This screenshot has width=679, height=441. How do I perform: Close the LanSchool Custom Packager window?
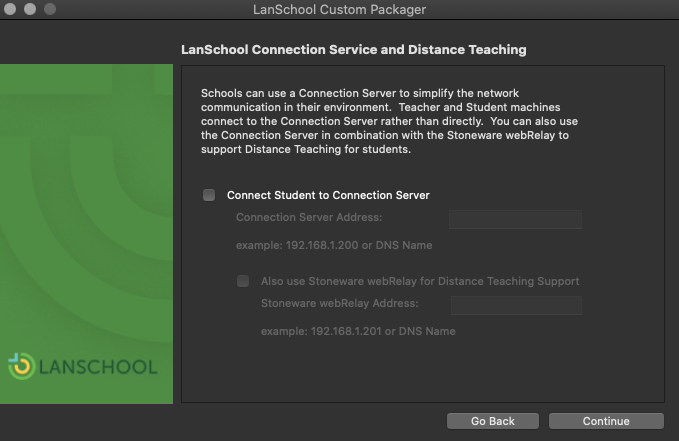[x=10, y=9]
